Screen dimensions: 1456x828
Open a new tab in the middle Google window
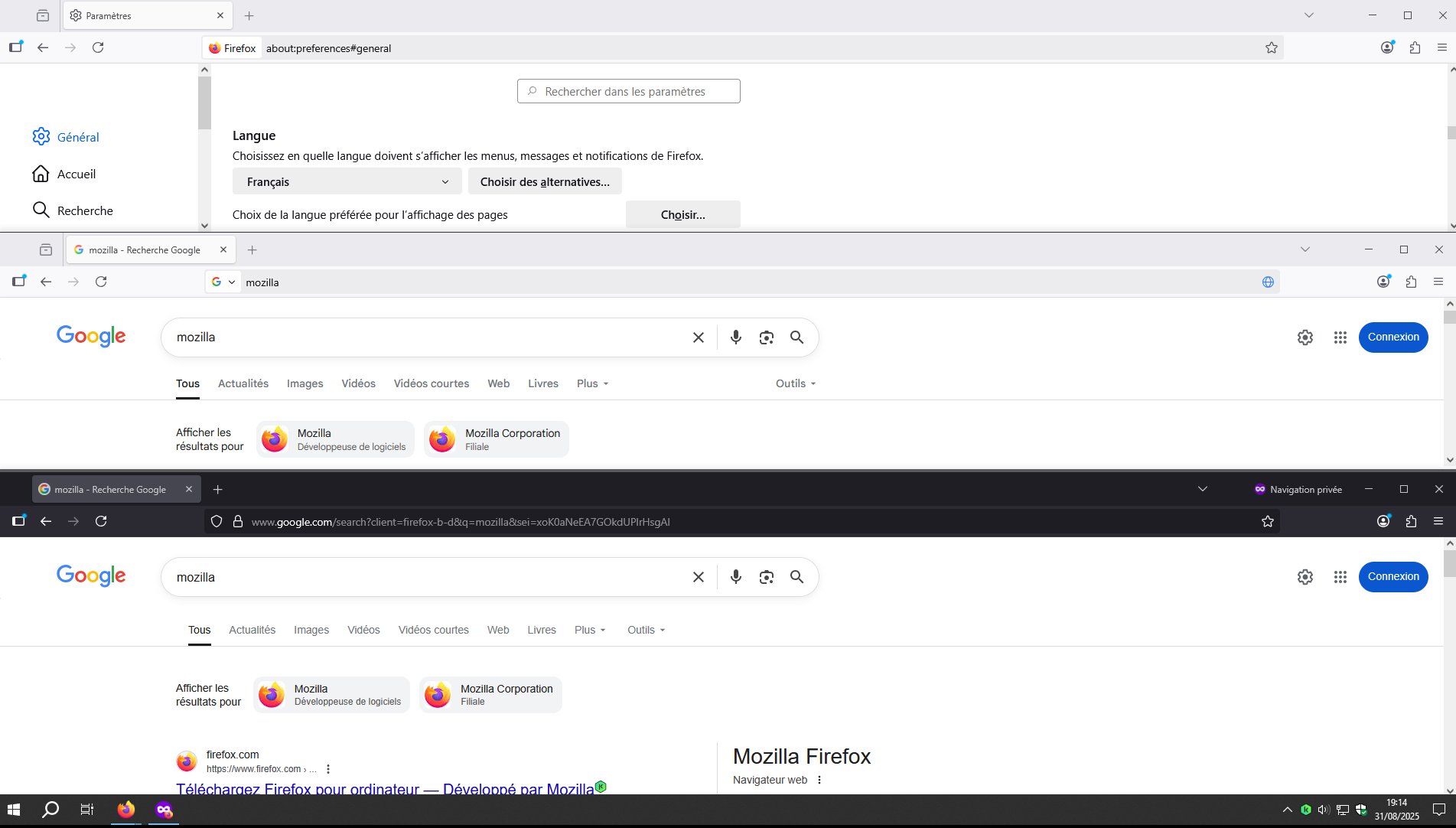(x=252, y=249)
